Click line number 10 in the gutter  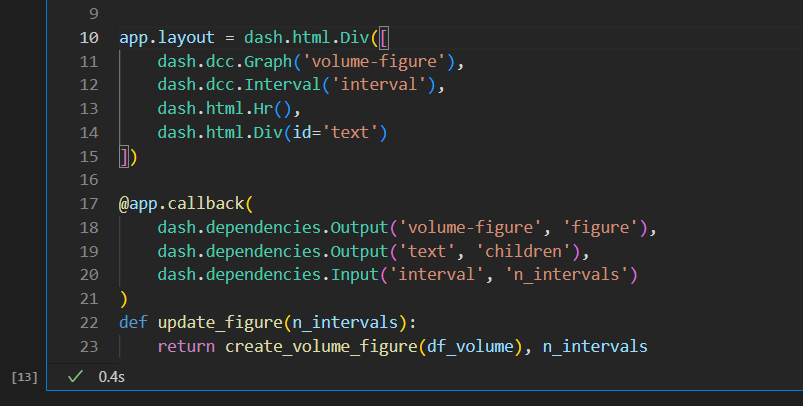coord(89,37)
